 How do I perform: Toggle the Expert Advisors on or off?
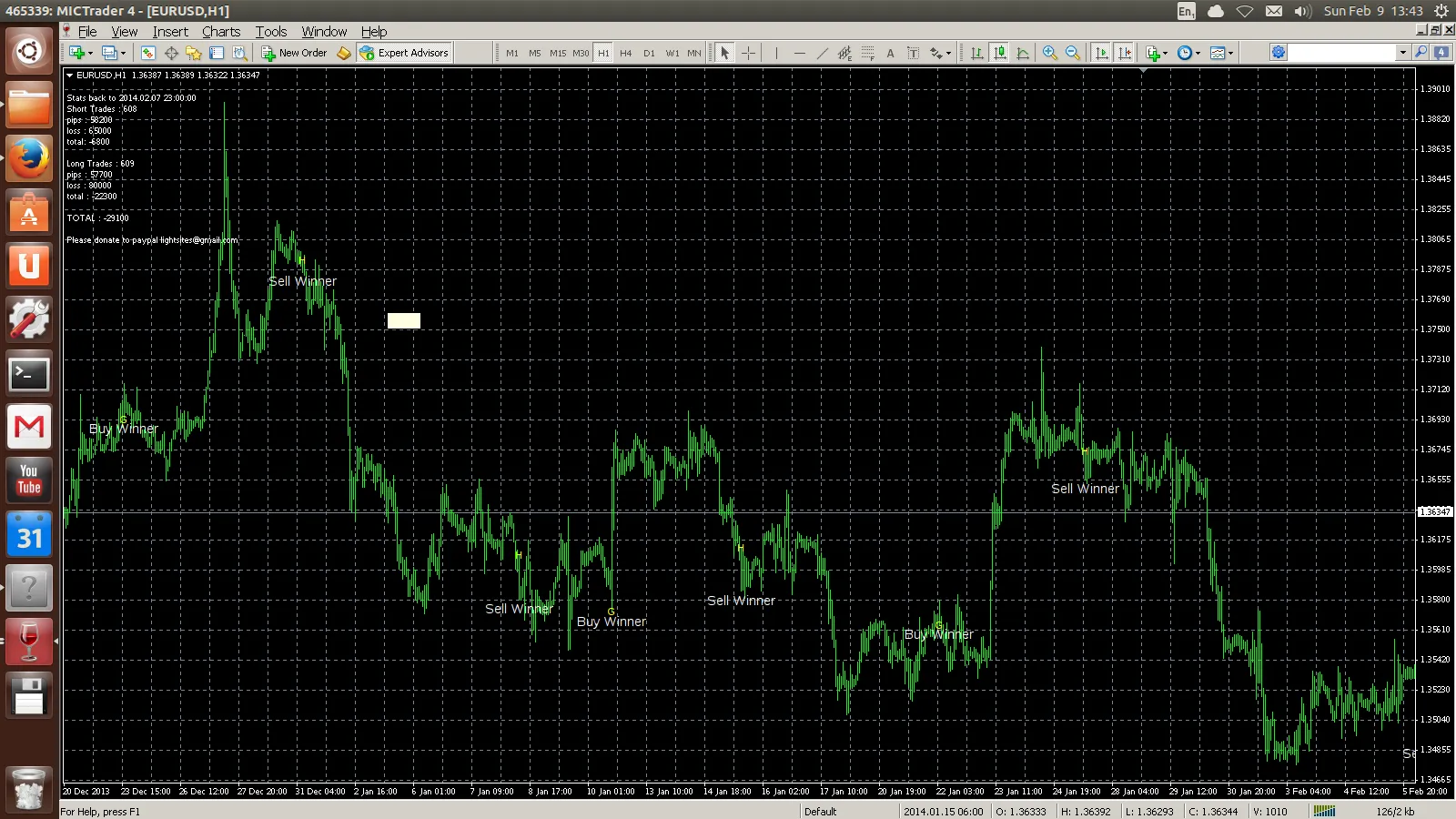click(x=404, y=52)
